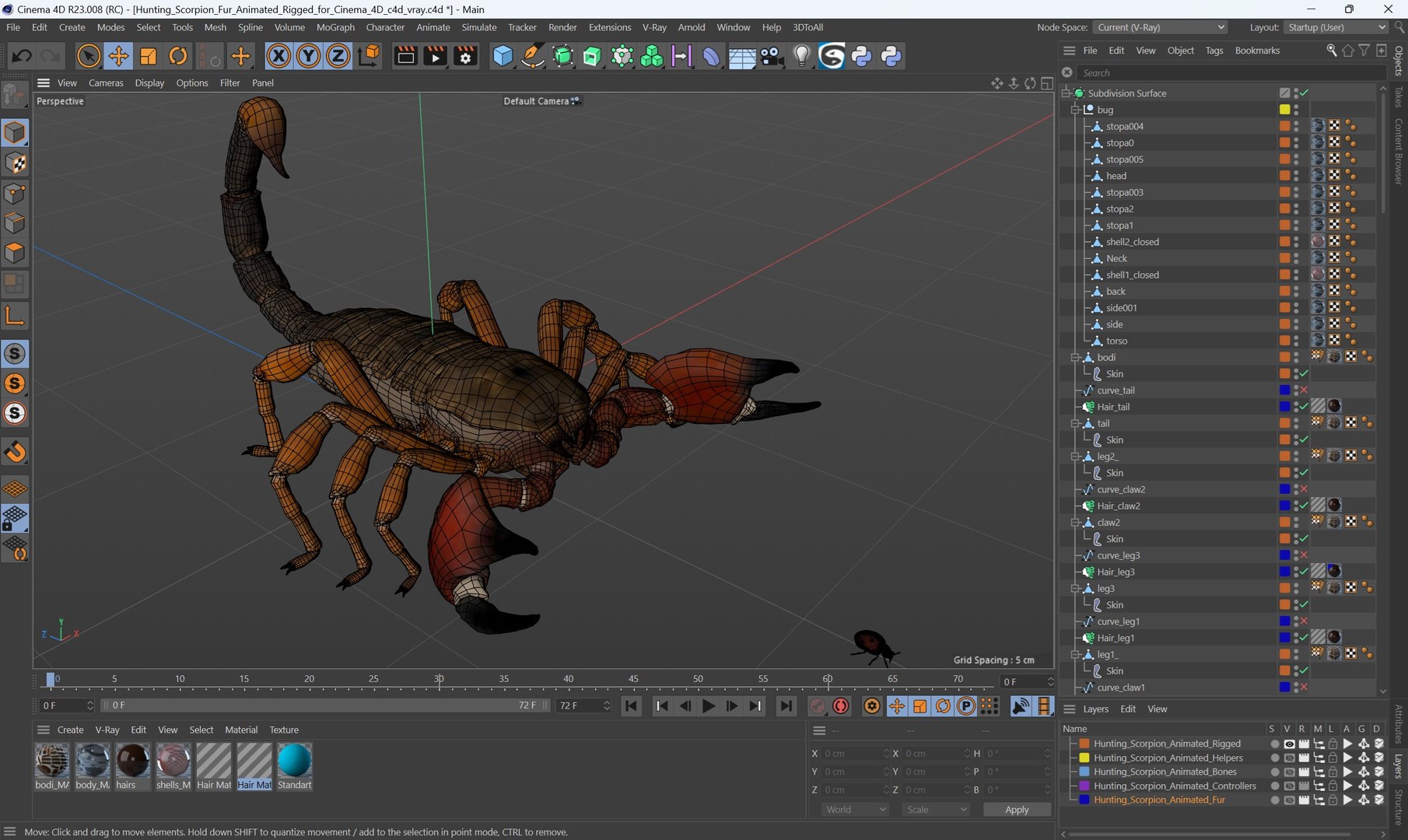This screenshot has height=840, width=1408.
Task: Click the Undo arrow icon
Action: [x=22, y=56]
